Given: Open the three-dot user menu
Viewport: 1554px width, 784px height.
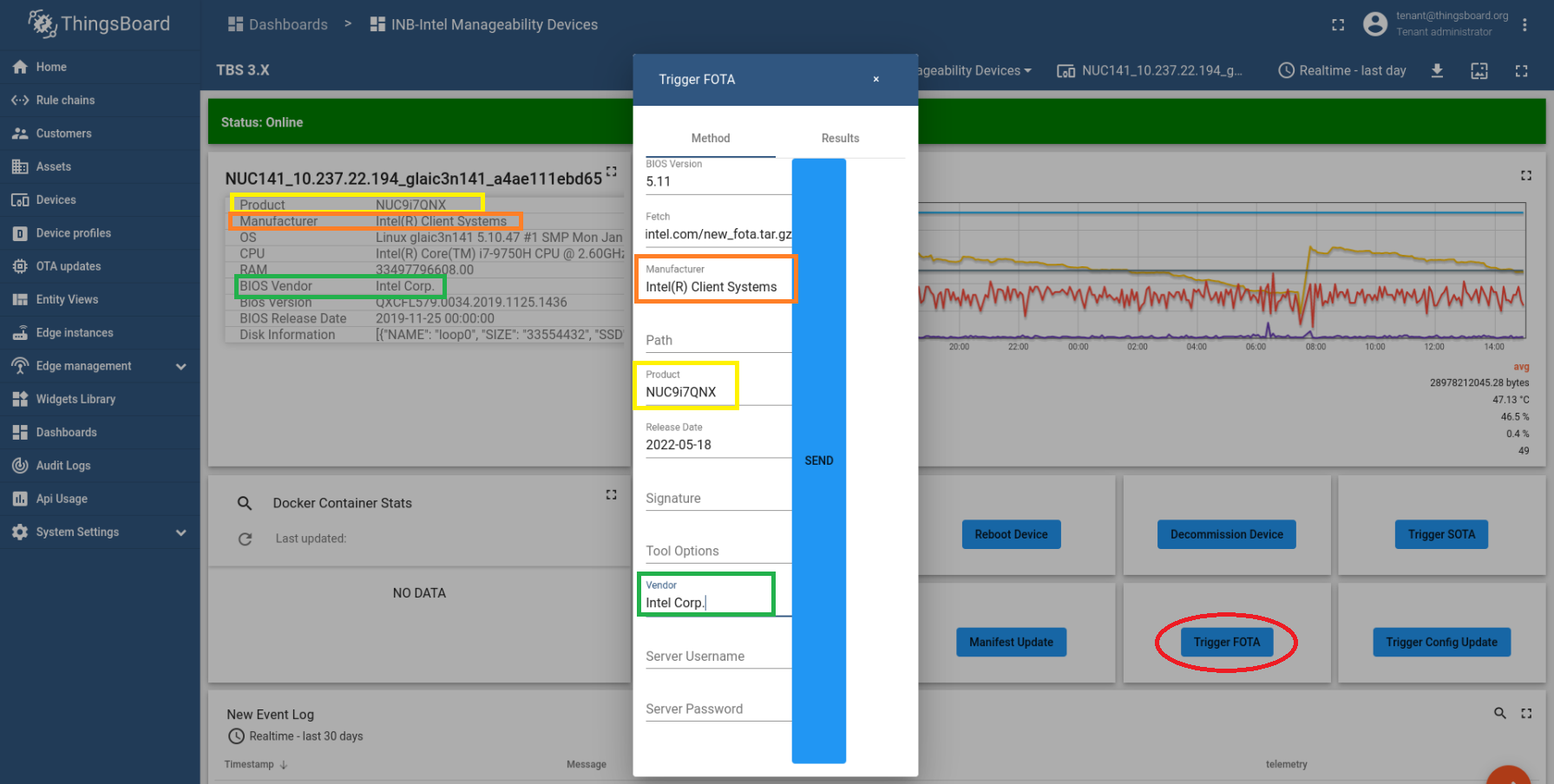Looking at the screenshot, I should [1524, 25].
